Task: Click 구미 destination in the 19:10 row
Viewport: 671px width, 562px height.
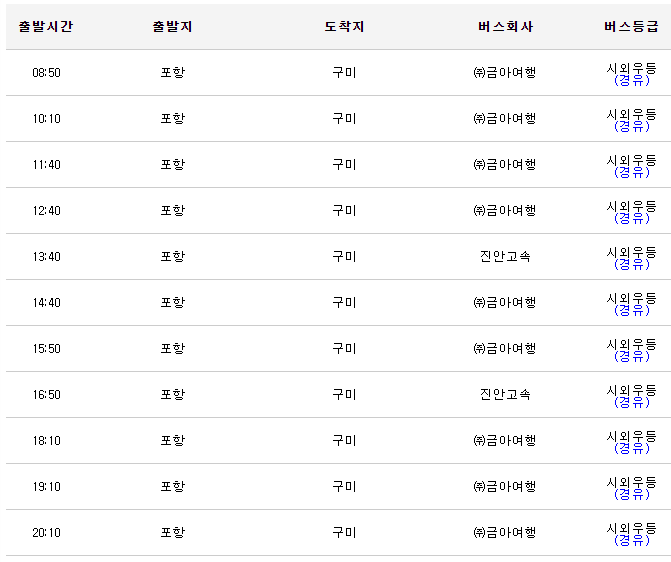Action: (344, 486)
